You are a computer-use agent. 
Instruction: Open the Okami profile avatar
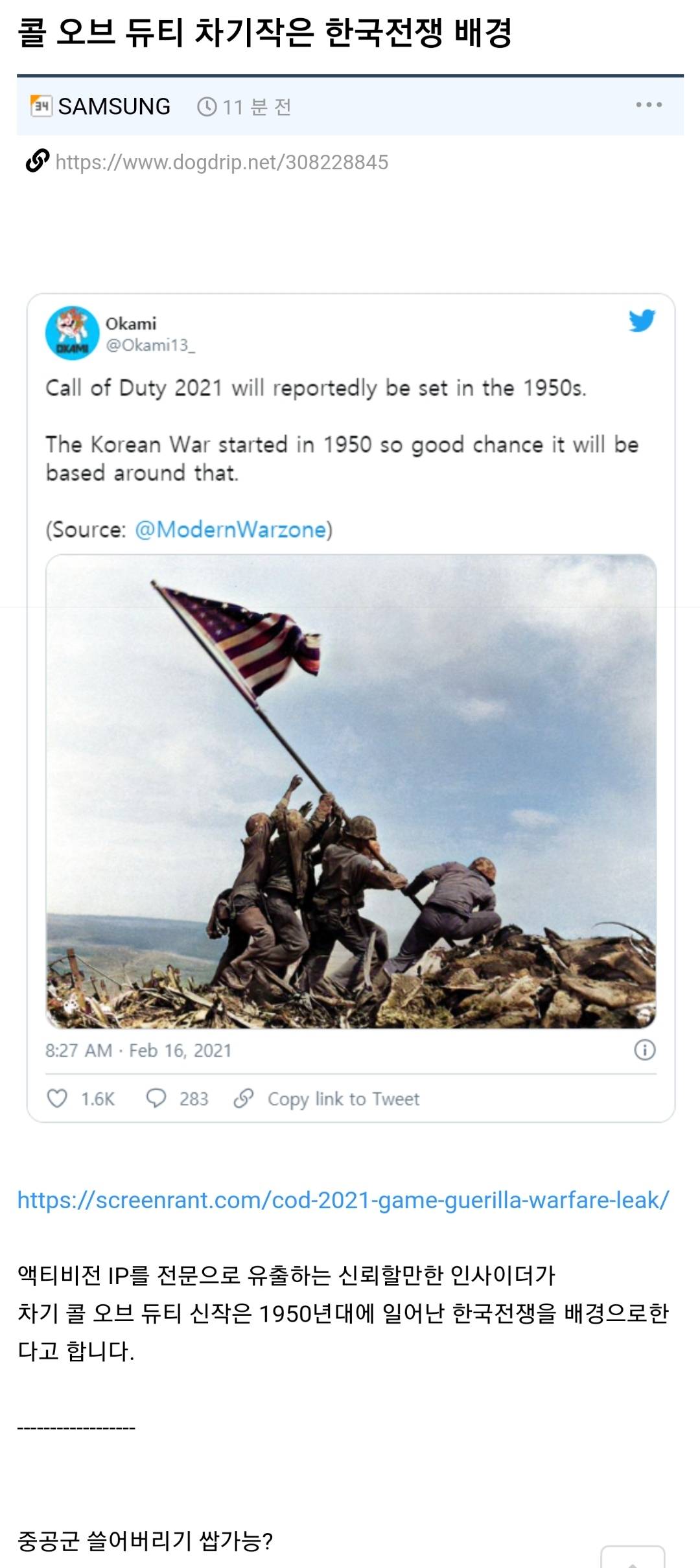point(72,333)
